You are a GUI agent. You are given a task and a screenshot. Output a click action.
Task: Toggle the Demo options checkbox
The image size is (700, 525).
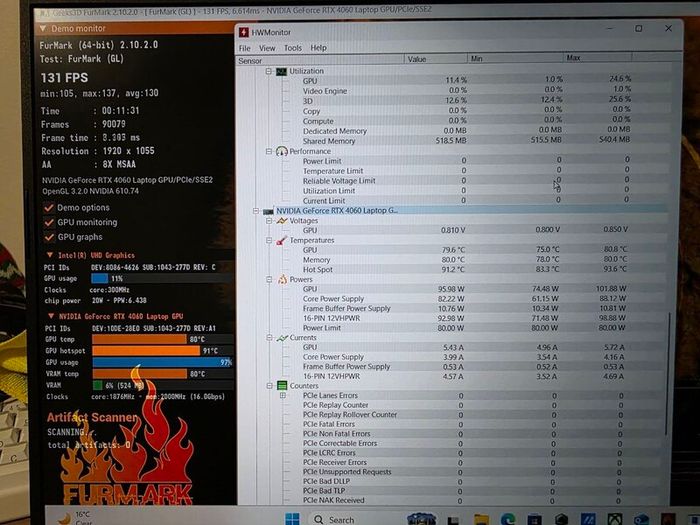click(49, 208)
